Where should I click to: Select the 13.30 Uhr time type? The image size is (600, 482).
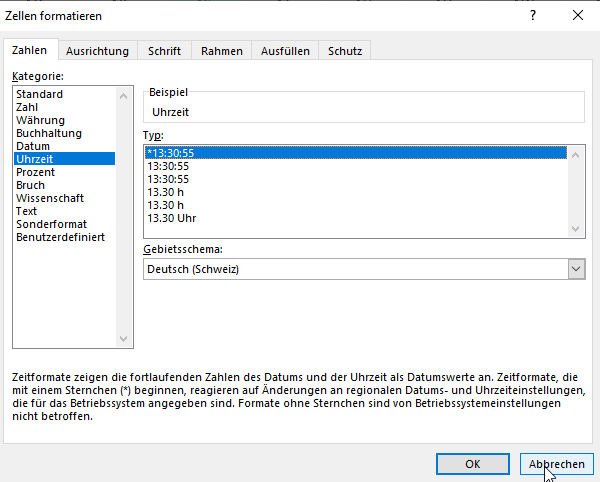pyautogui.click(x=356, y=218)
